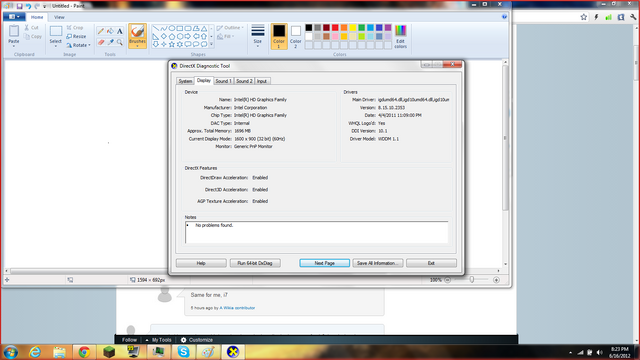Screen dimensions: 640x360
Task: Select the Pencil tool in Paint
Action: [101, 31]
